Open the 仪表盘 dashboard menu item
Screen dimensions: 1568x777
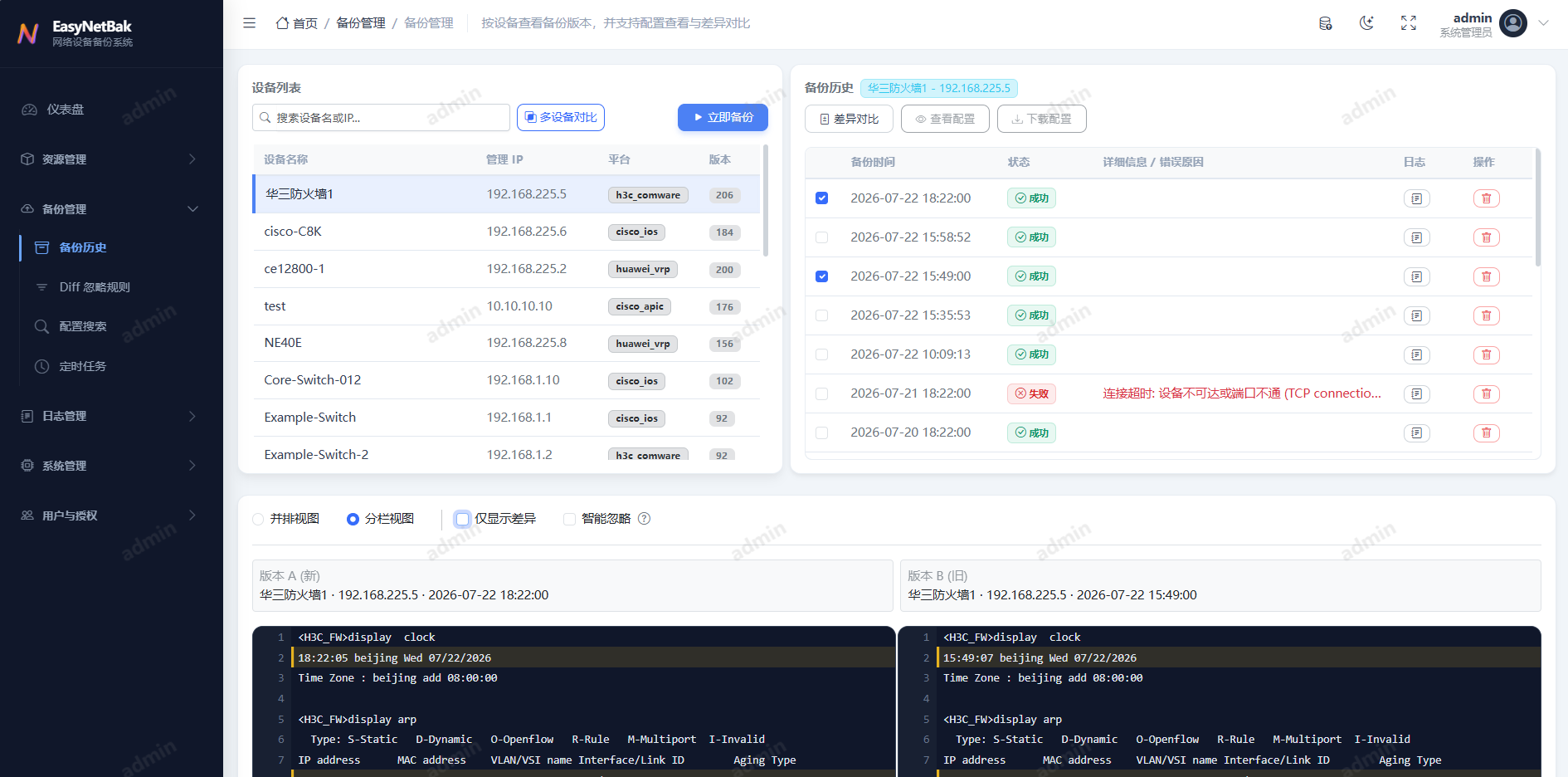point(111,110)
